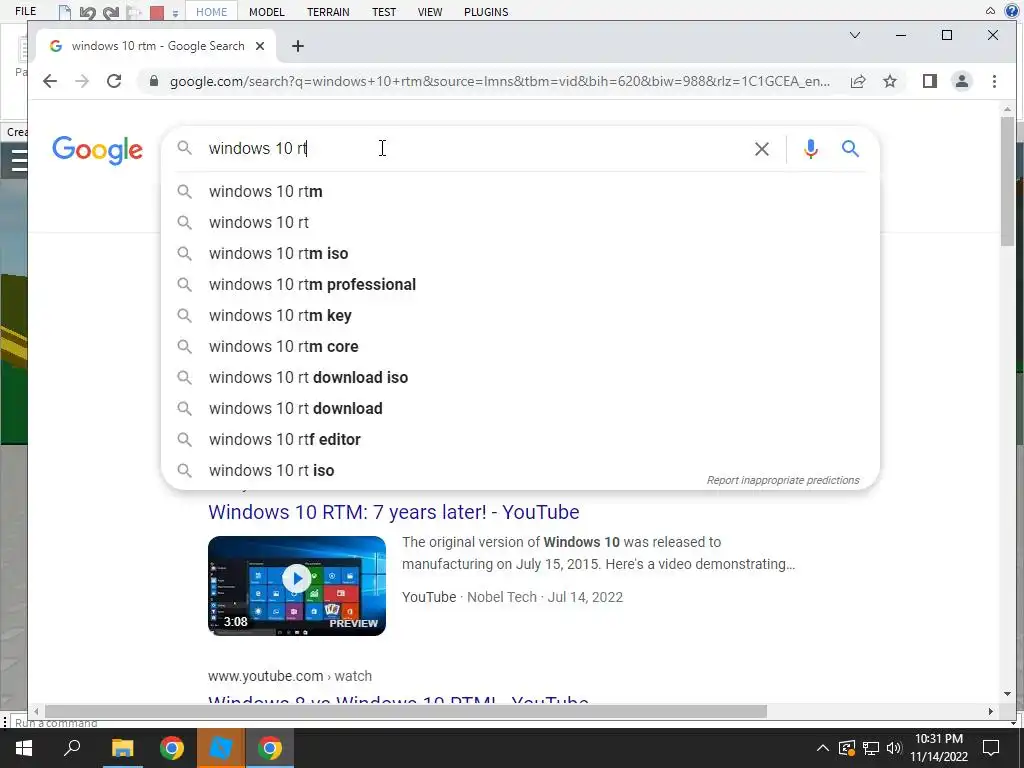Click scrollbar down arrow
Screen dimensions: 1024x768
[x=1008, y=694]
